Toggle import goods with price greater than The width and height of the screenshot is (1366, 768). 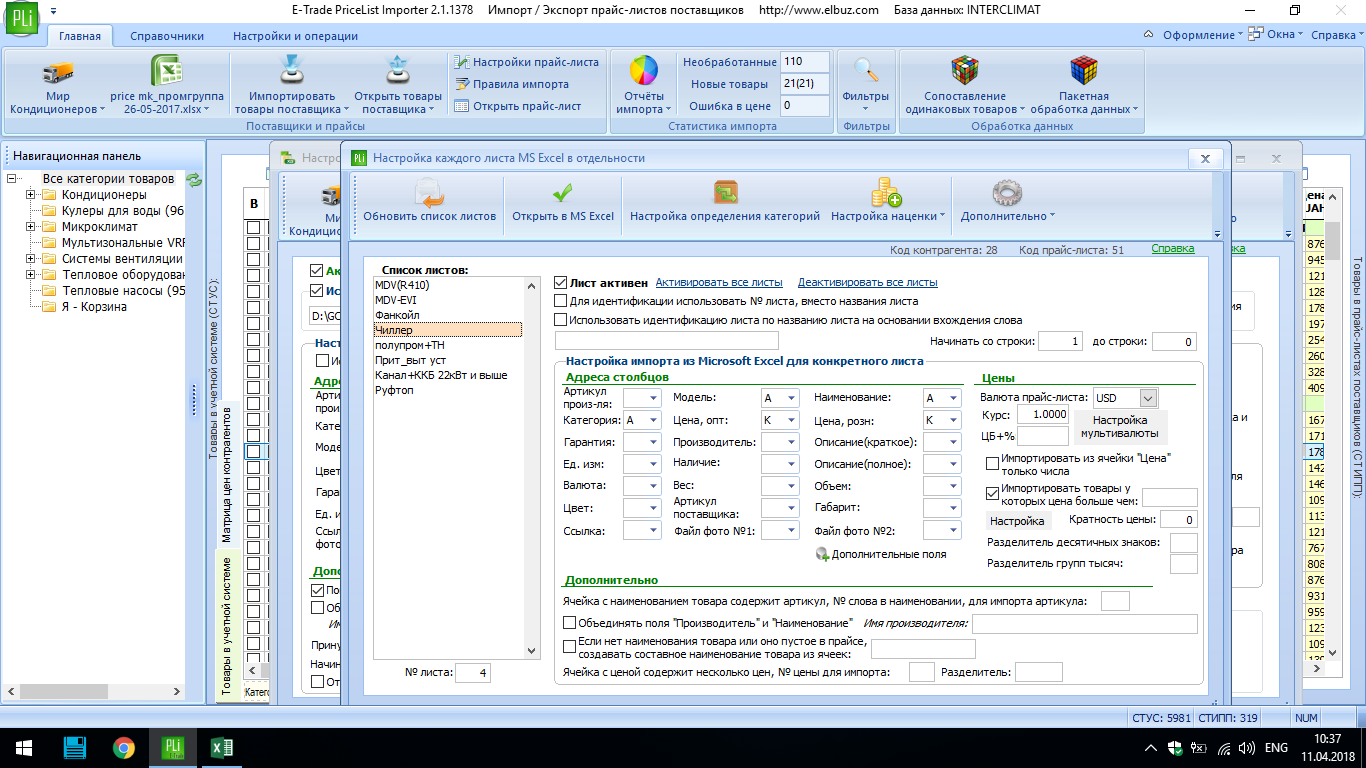[993, 492]
